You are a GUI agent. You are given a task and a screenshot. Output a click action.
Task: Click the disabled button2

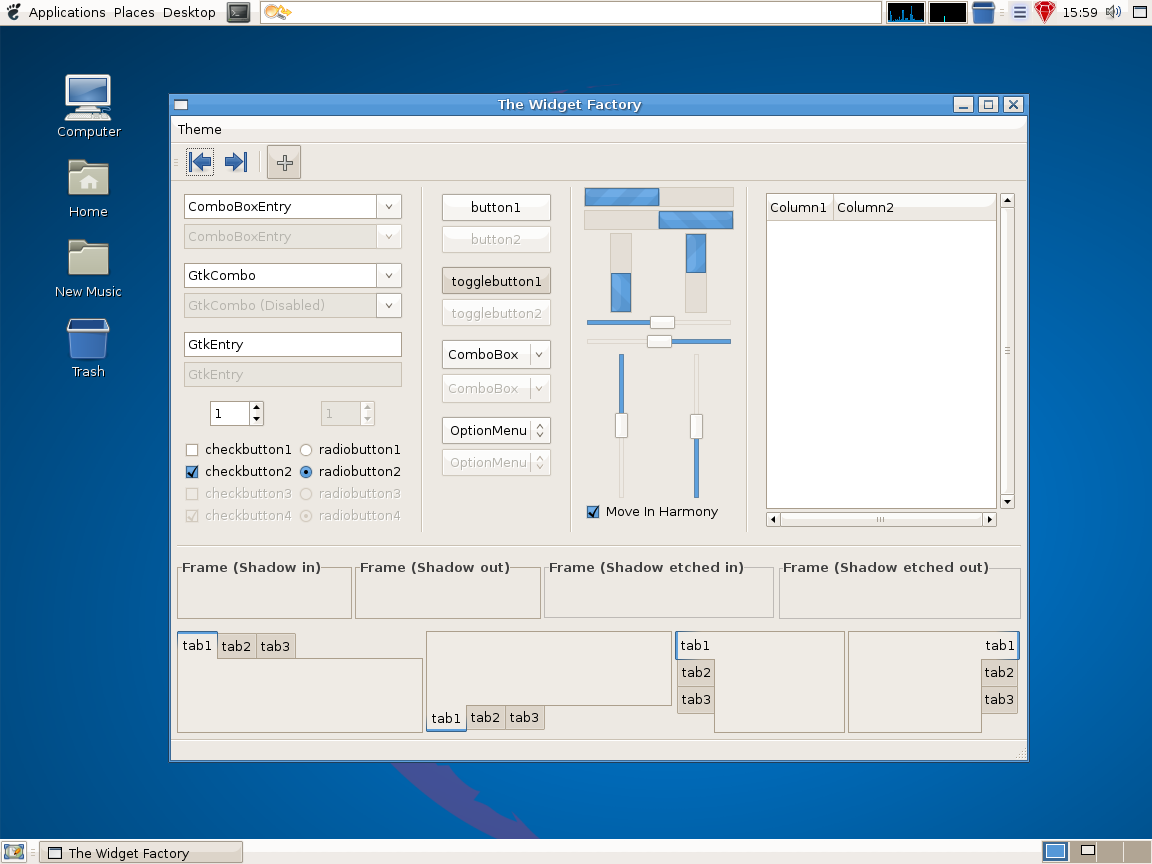click(x=496, y=240)
